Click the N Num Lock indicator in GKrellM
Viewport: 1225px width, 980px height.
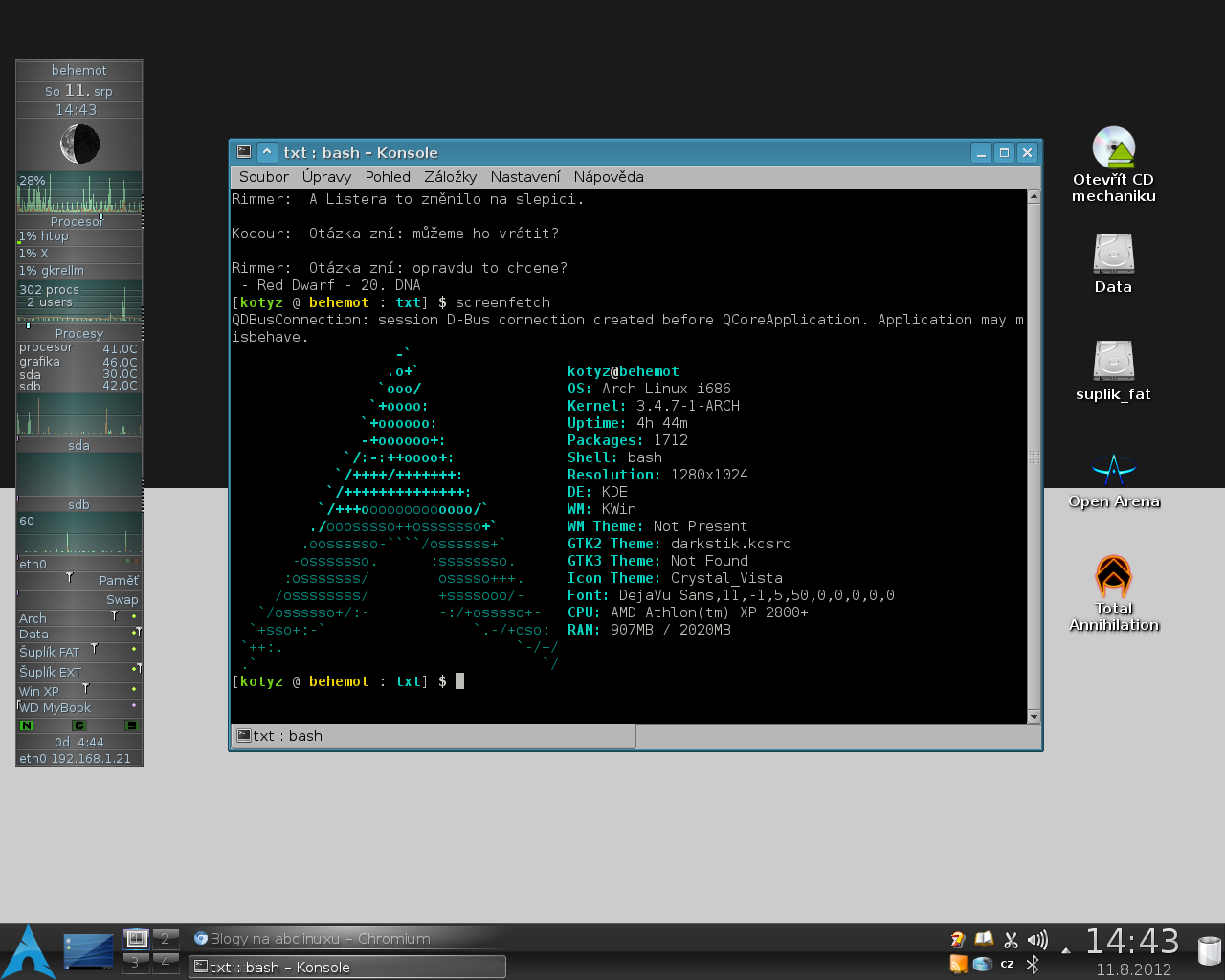click(x=27, y=725)
